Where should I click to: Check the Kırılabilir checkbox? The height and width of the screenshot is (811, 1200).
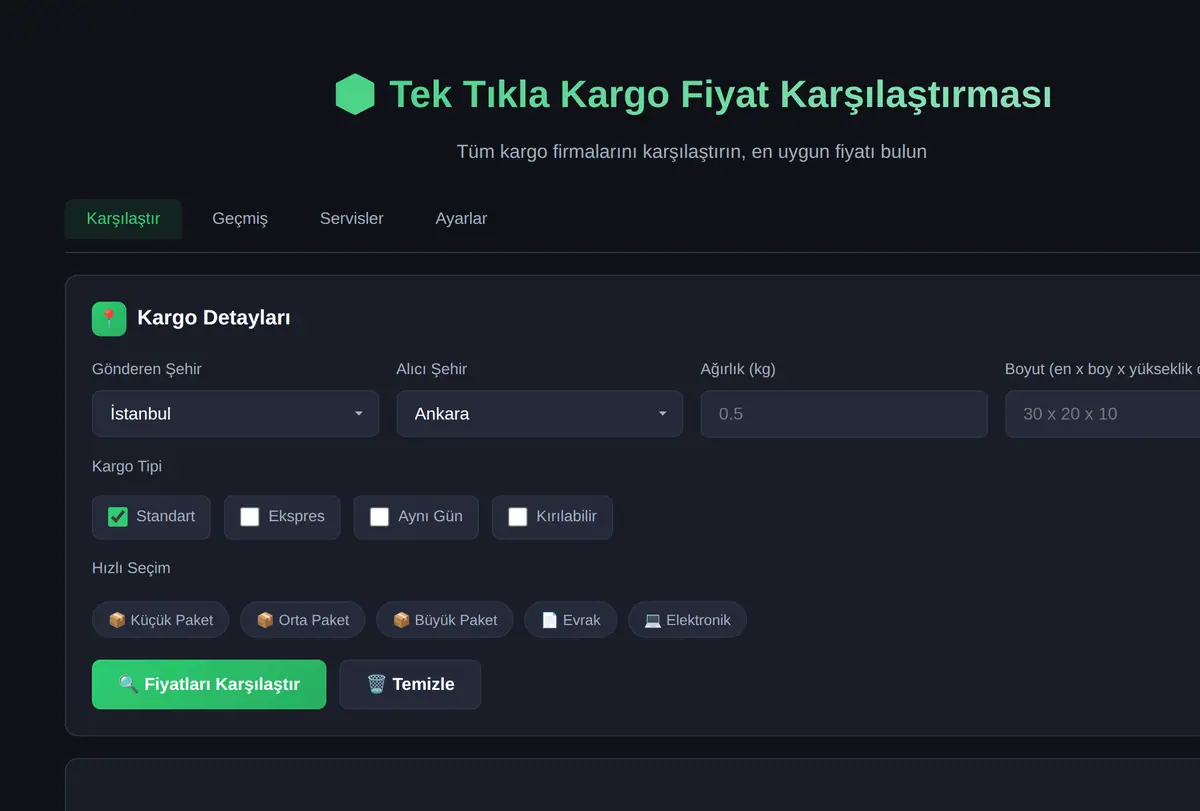[x=518, y=517]
